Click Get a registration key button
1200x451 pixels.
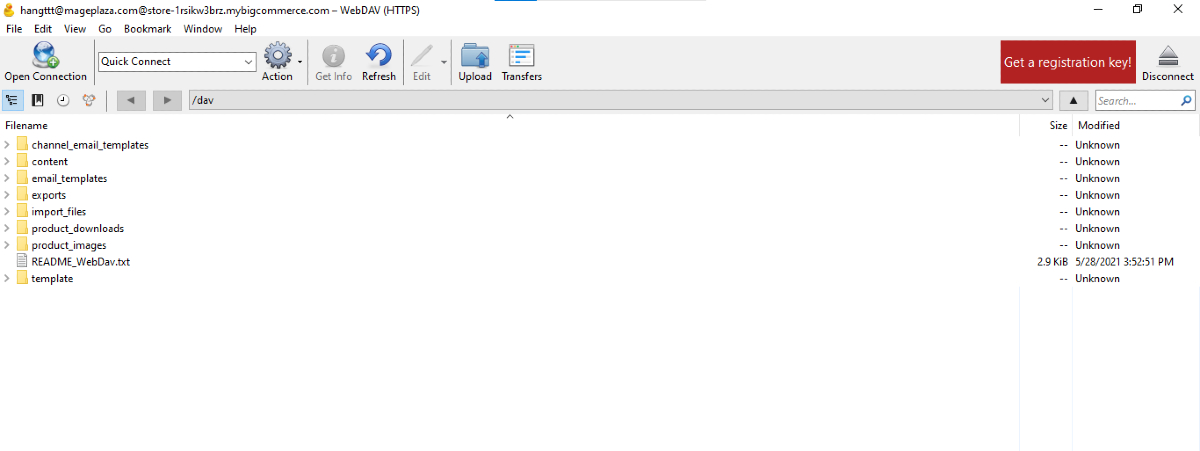pyautogui.click(x=1068, y=62)
